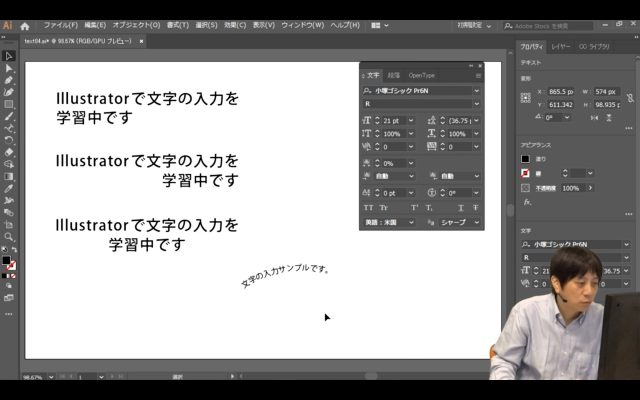This screenshot has height=400, width=640.
Task: Reset to default fill and stroke
Action: [4, 249]
